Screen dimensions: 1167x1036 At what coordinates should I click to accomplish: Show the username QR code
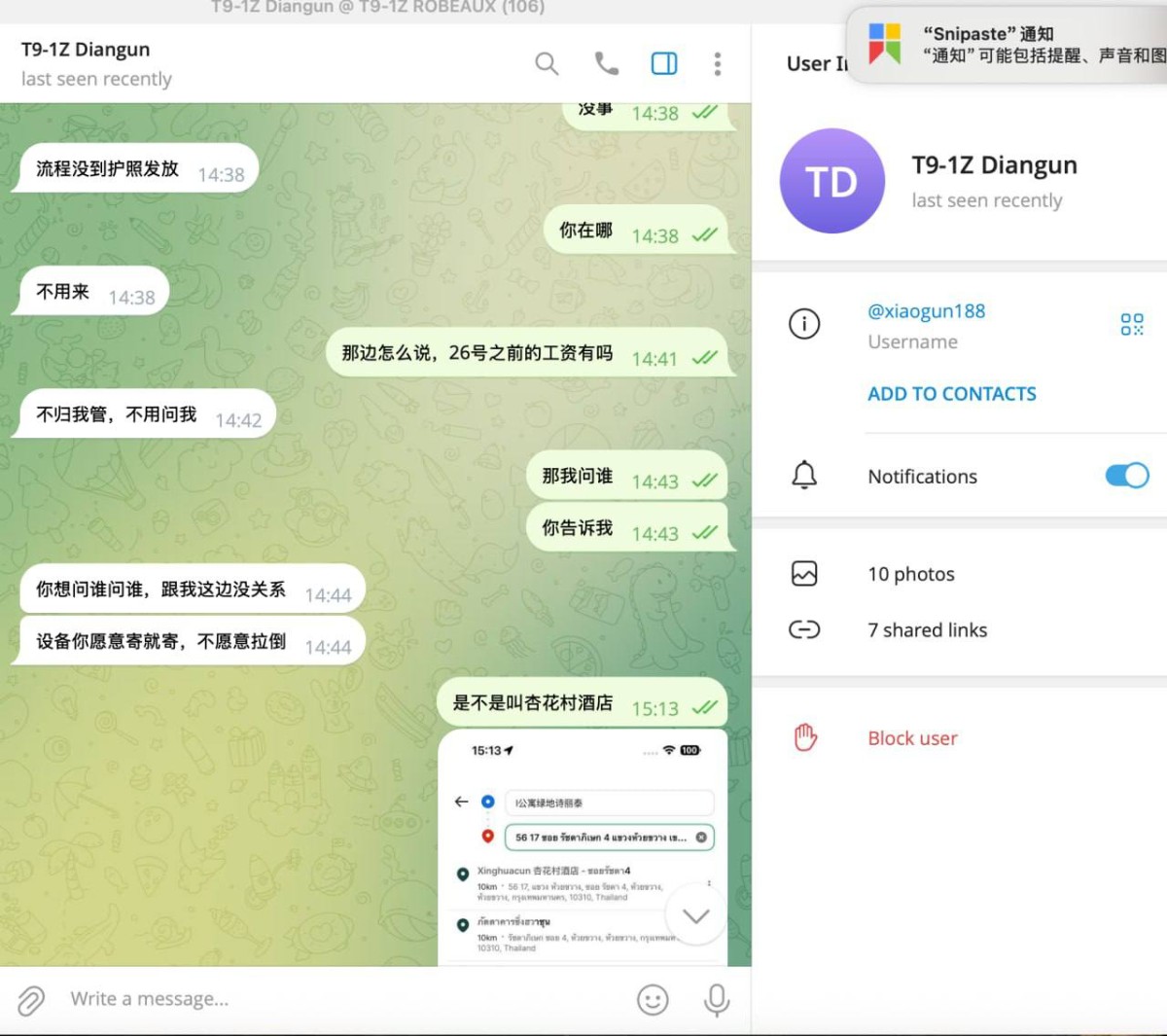[1132, 324]
